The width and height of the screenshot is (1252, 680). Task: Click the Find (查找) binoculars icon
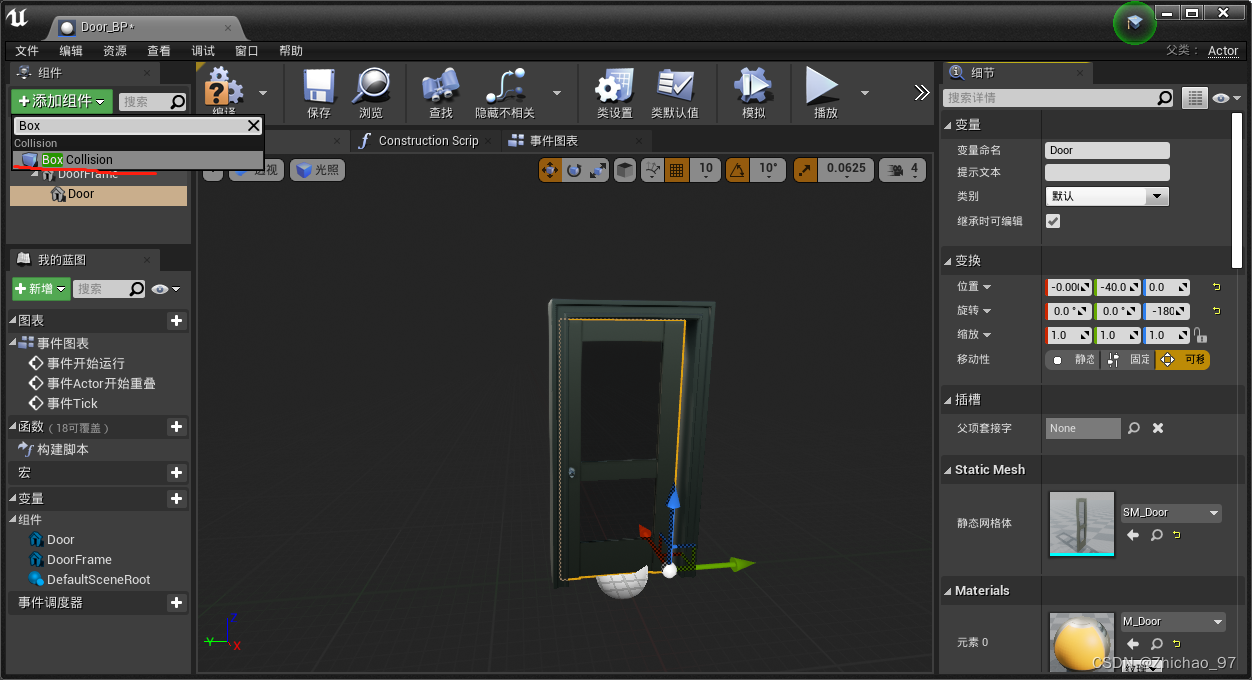440,87
